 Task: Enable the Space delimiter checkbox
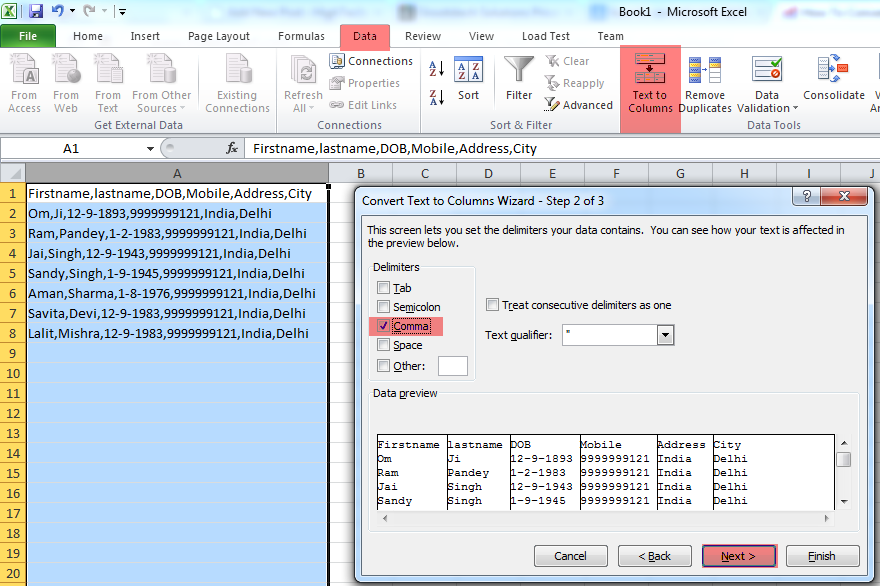(x=383, y=345)
